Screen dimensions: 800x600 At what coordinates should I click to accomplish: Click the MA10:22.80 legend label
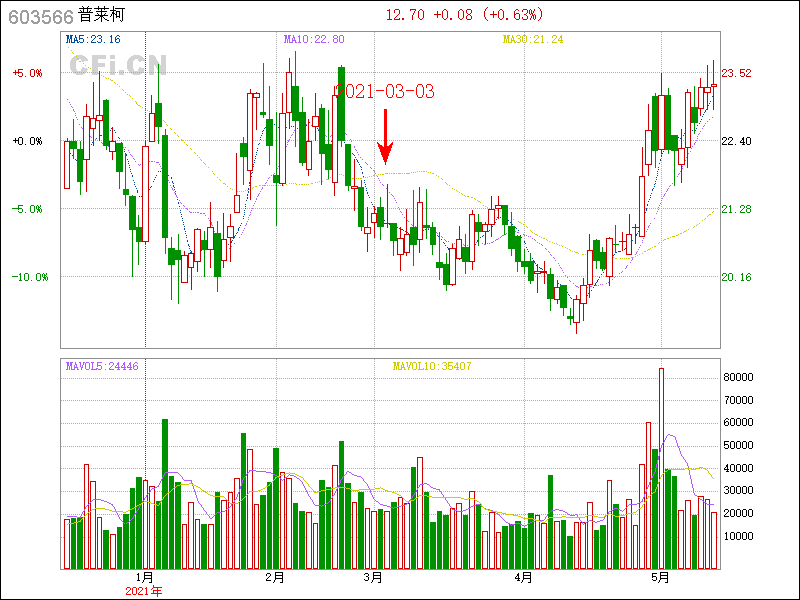(x=314, y=40)
